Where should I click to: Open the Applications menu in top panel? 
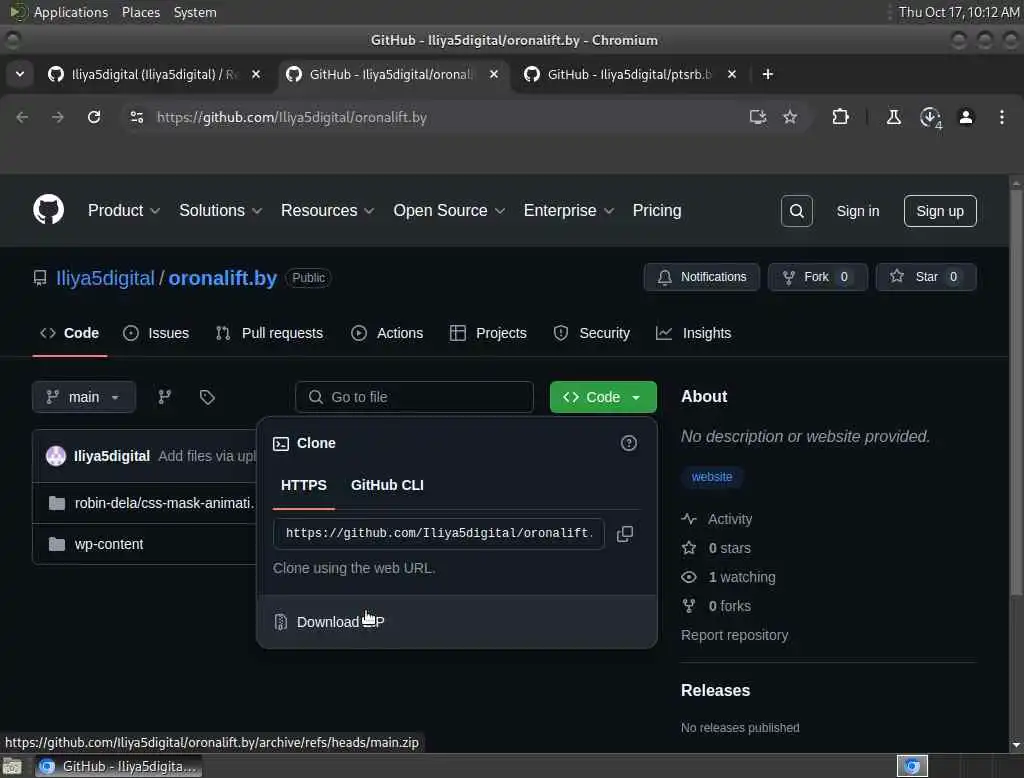point(71,12)
